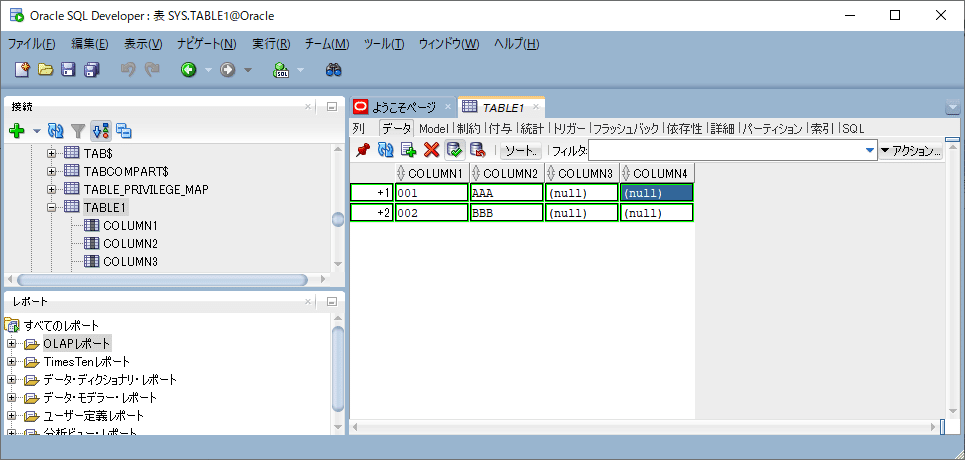Expand the TABLE_PRIVILEGE_MAP node
The height and width of the screenshot is (460, 965).
tap(52, 189)
